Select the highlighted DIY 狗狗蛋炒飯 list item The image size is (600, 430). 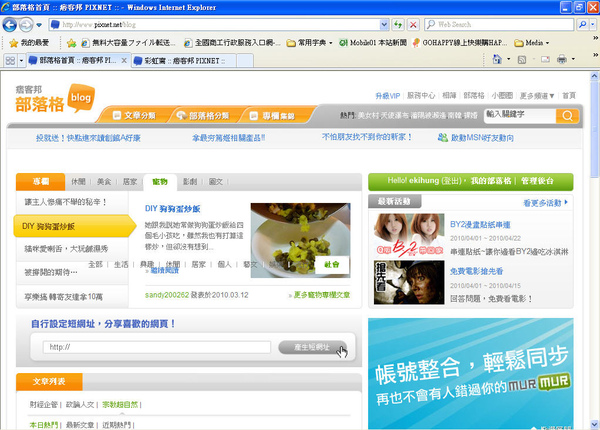point(74,226)
